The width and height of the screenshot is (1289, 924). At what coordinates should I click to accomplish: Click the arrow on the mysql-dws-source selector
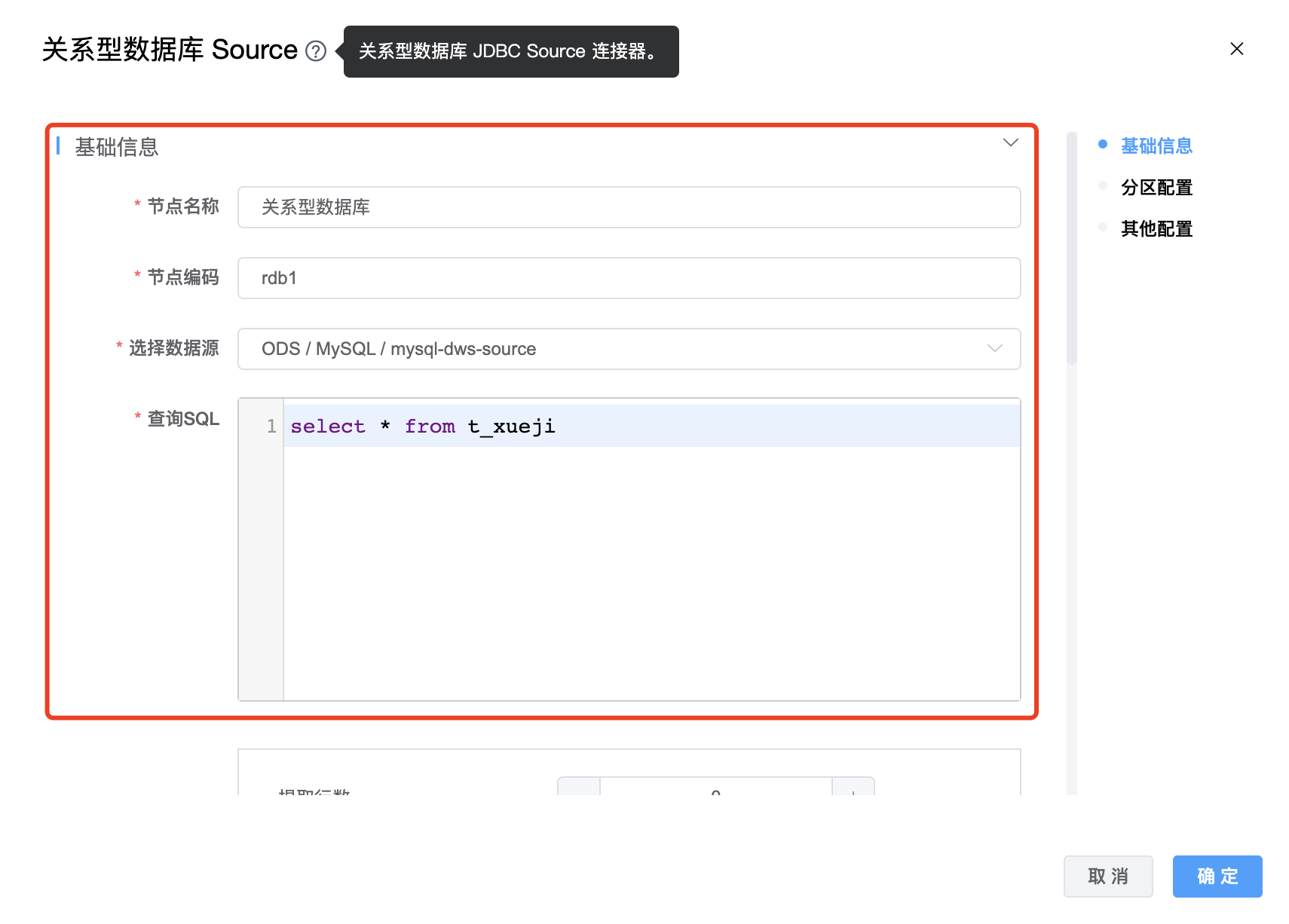[994, 349]
